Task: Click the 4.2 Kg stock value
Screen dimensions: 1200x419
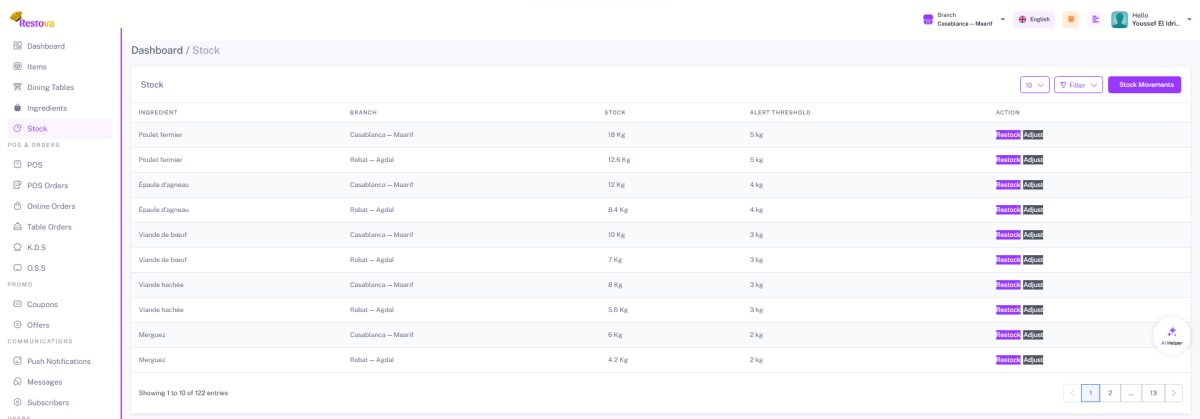Action: (x=618, y=360)
